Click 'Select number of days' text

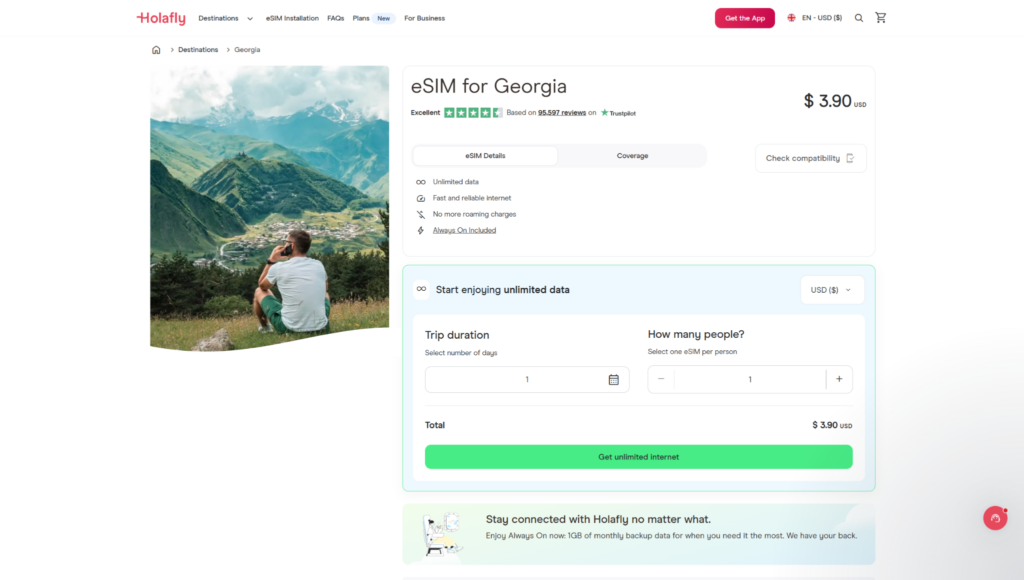(x=461, y=353)
